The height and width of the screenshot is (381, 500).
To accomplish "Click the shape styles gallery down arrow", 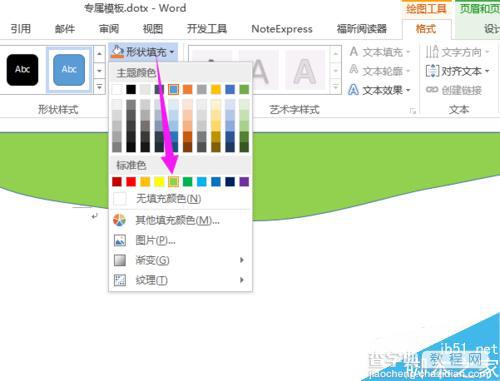I will coord(99,71).
